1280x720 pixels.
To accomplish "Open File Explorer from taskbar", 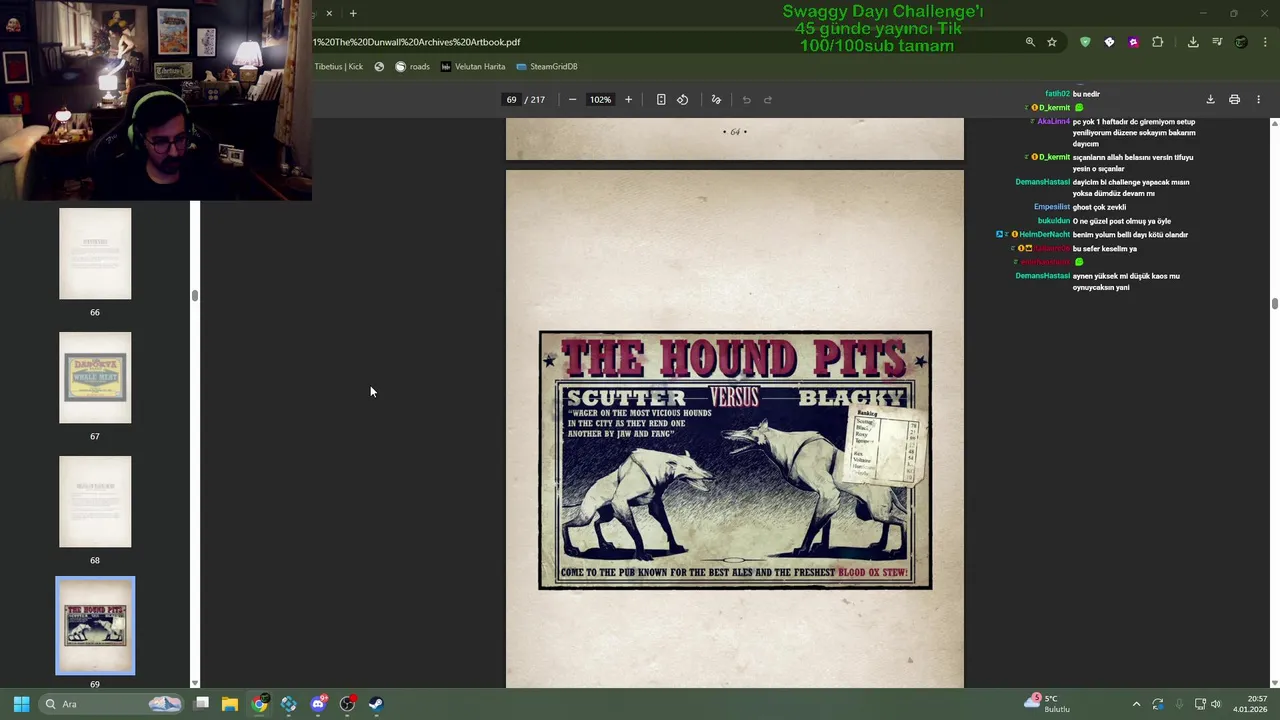I will [x=230, y=704].
